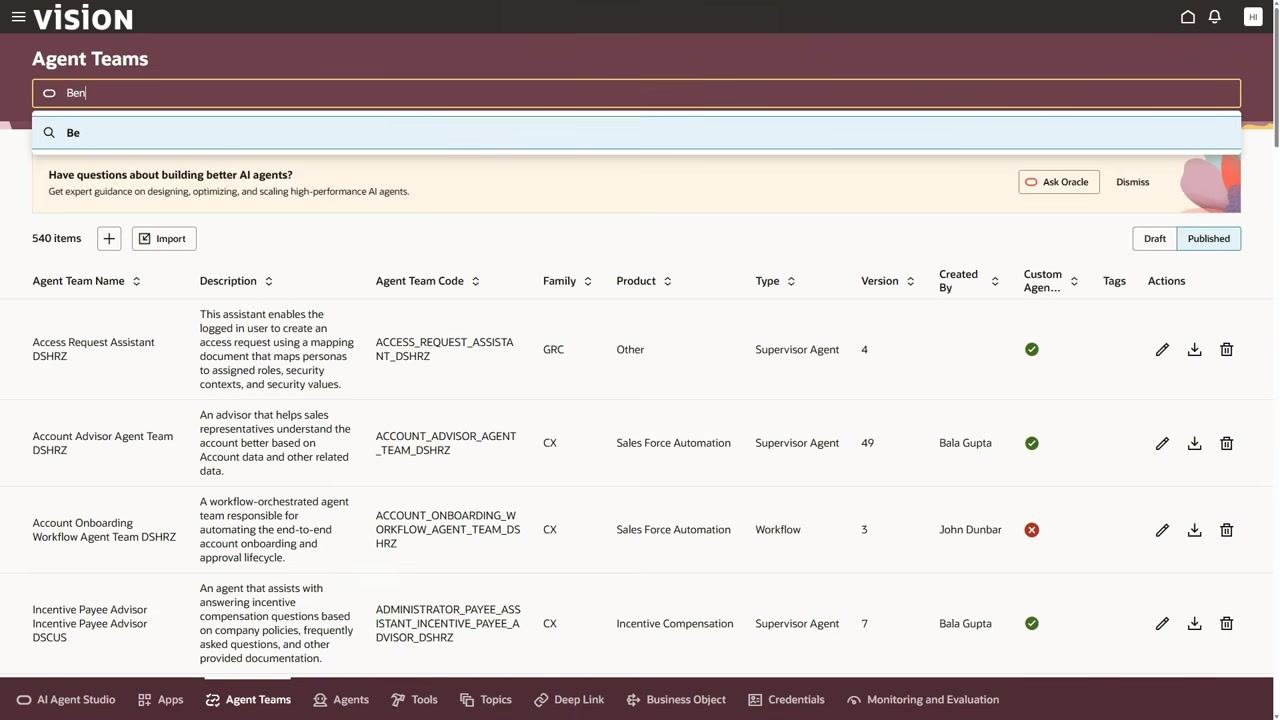The image size is (1280, 720).
Task: Sort by Type column
Action: 791,282
